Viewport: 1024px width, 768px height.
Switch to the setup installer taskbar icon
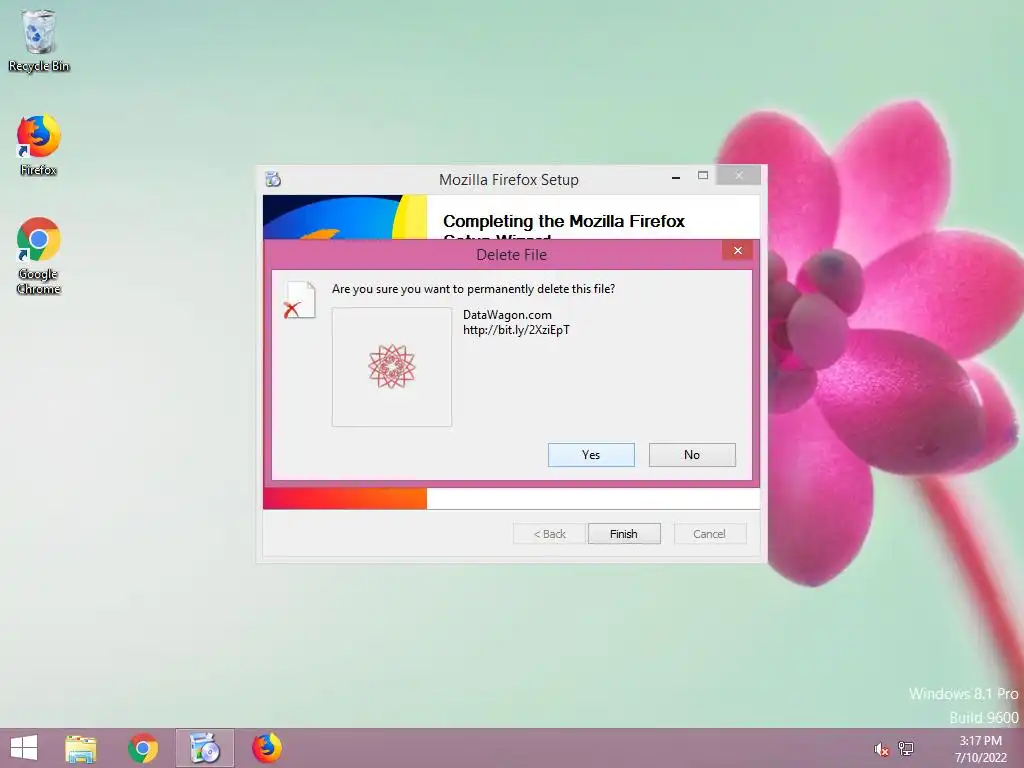(204, 748)
